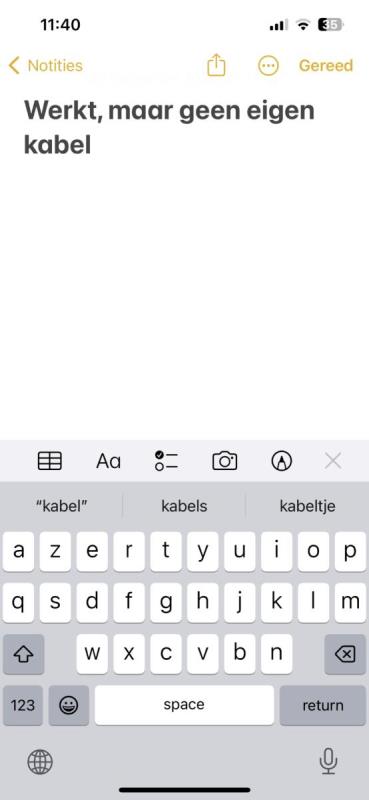Start dictation with the microphone icon
Viewport: 369px width, 800px height.
[328, 762]
